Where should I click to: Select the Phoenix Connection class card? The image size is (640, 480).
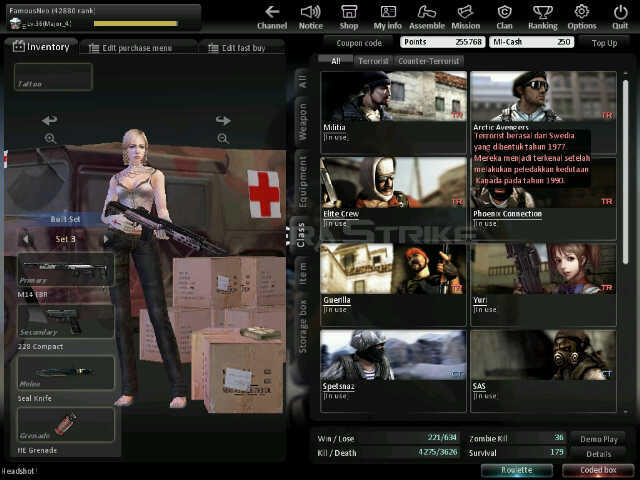point(543,199)
